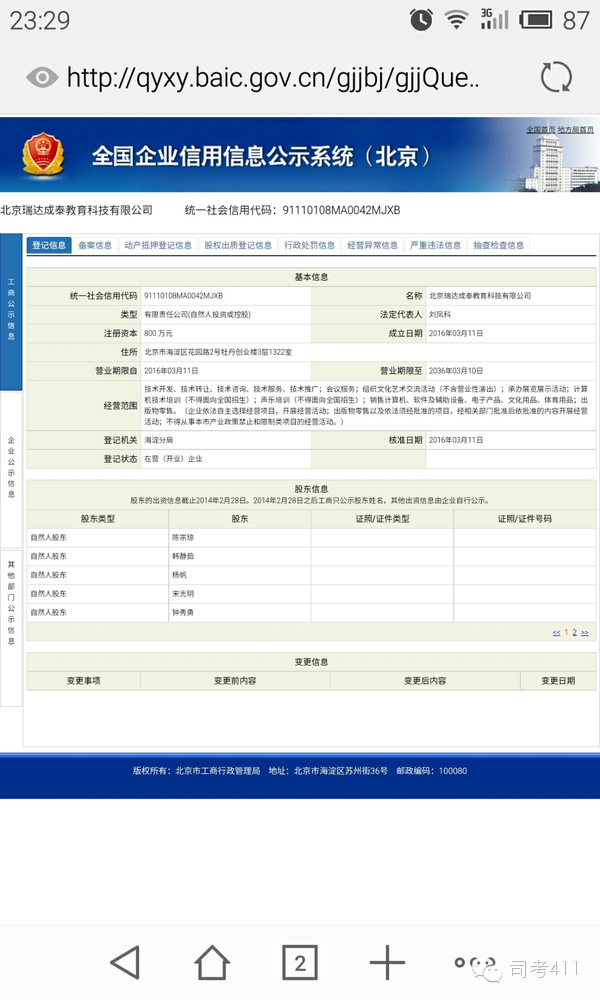
Task: Reload the page with the refresh icon
Action: pos(556,77)
